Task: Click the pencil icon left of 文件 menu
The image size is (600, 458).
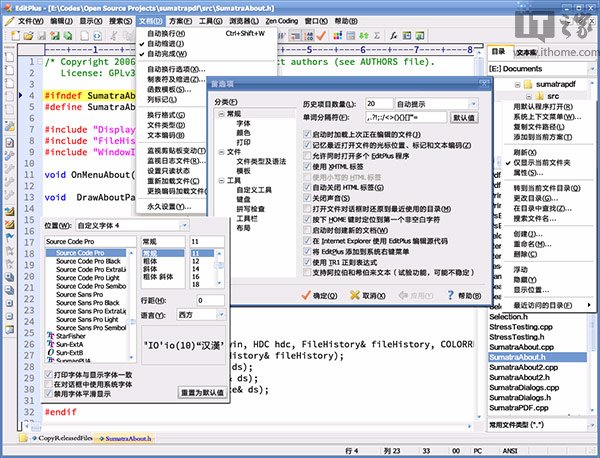Action: (x=9, y=21)
